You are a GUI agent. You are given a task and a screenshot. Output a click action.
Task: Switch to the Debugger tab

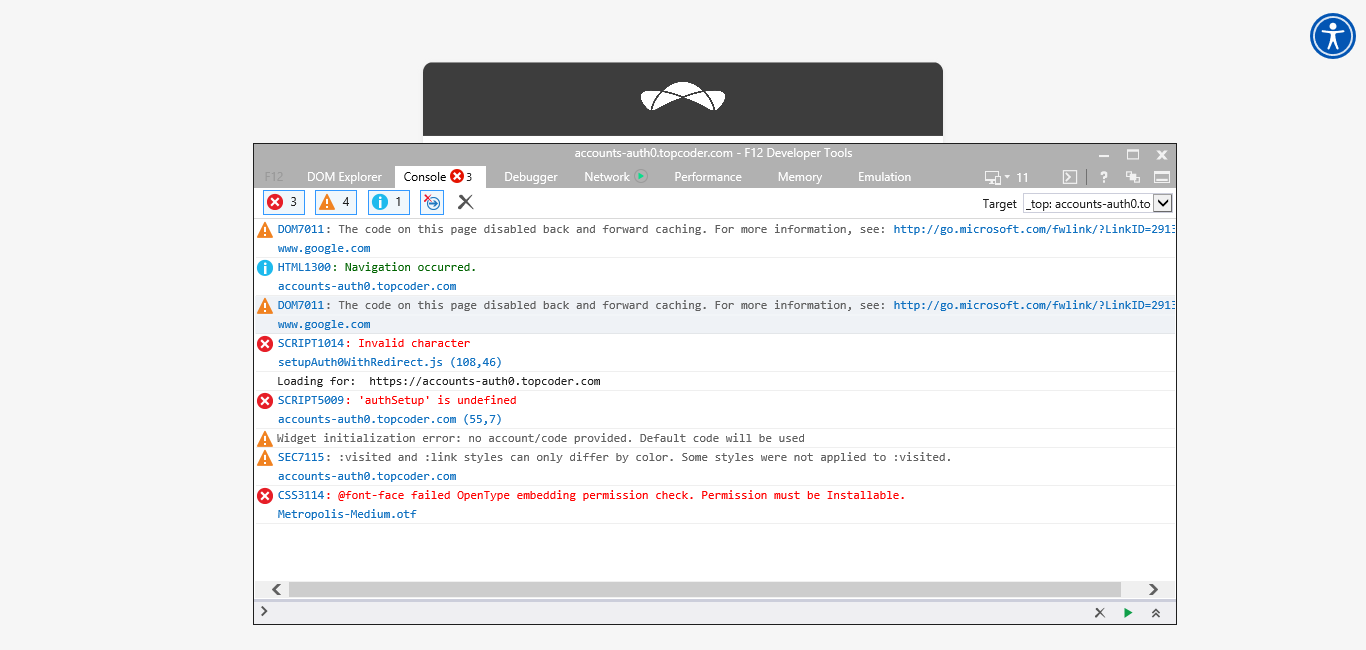point(531,177)
